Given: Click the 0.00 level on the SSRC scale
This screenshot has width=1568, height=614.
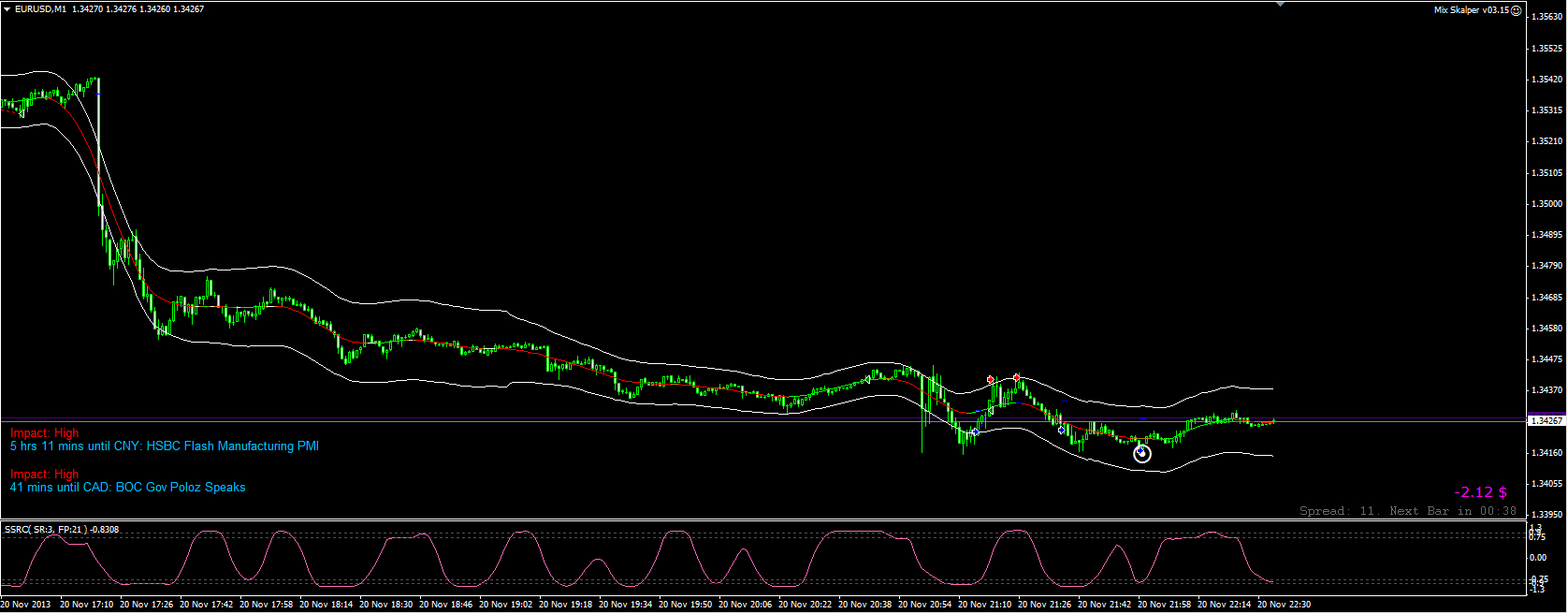Looking at the screenshot, I should click(1538, 558).
